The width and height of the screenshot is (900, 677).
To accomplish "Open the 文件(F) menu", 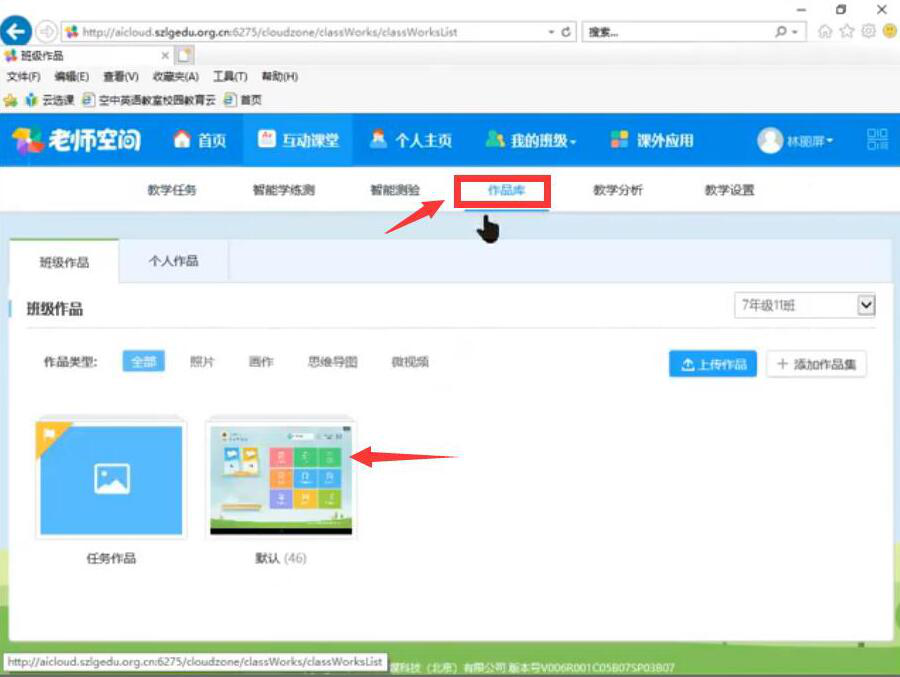I will 24,76.
